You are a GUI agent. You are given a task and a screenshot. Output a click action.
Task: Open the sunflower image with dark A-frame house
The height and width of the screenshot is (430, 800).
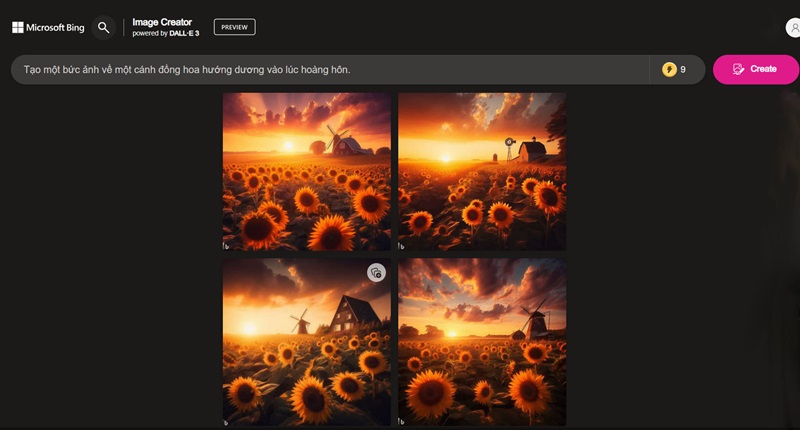point(307,342)
